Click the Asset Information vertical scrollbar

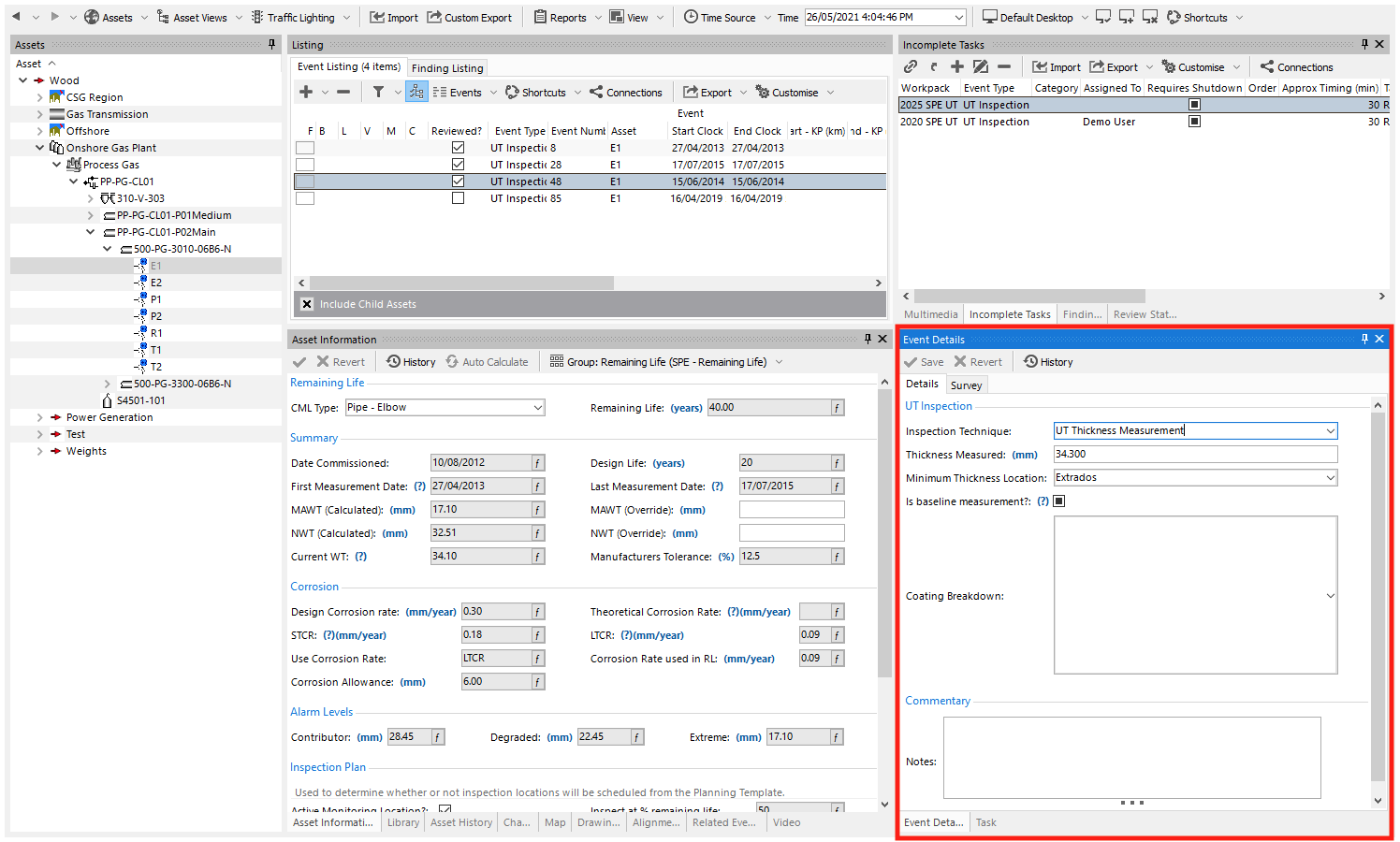point(884,532)
